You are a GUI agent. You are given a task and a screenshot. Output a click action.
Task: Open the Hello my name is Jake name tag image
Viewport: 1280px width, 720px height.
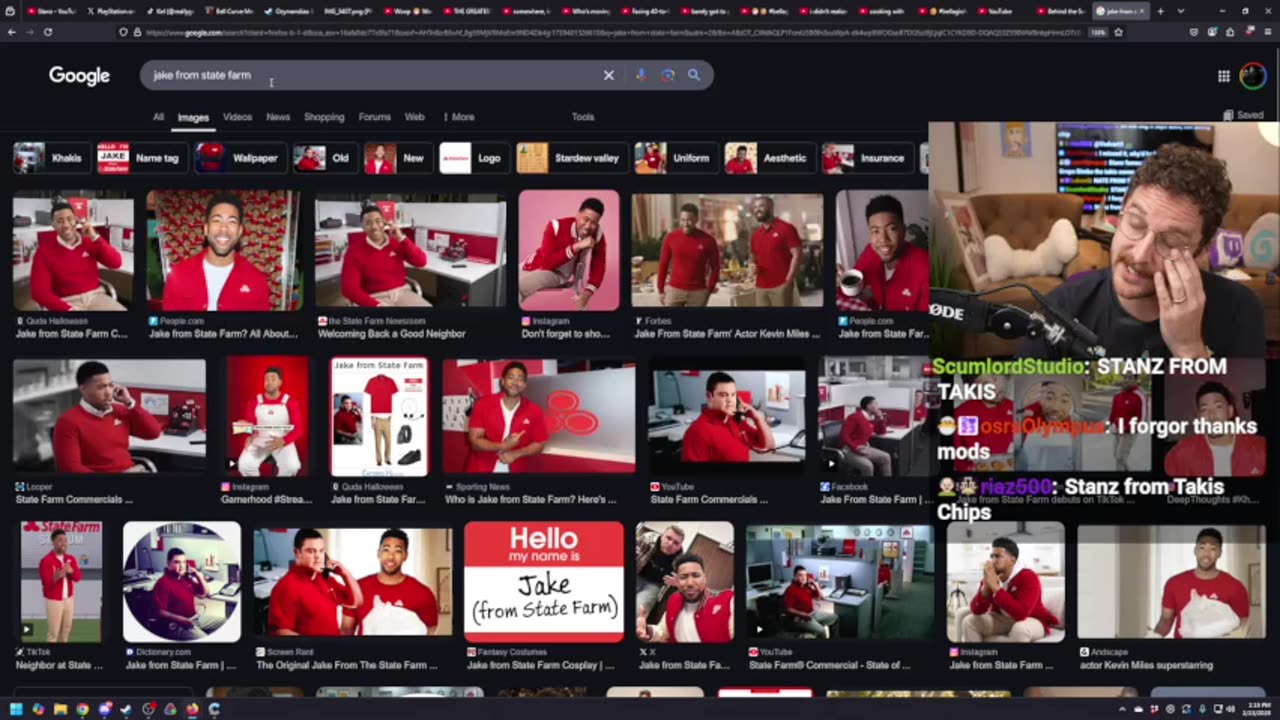pos(544,582)
